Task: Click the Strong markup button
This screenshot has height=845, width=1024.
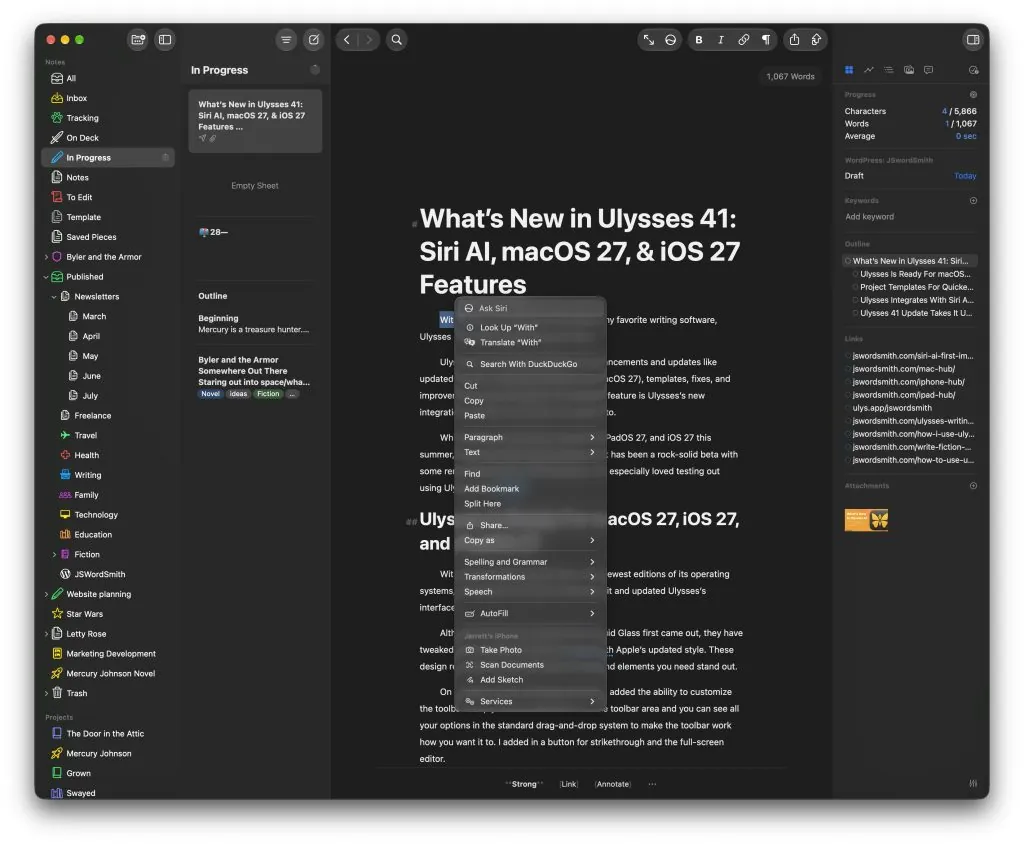Action: tap(524, 784)
